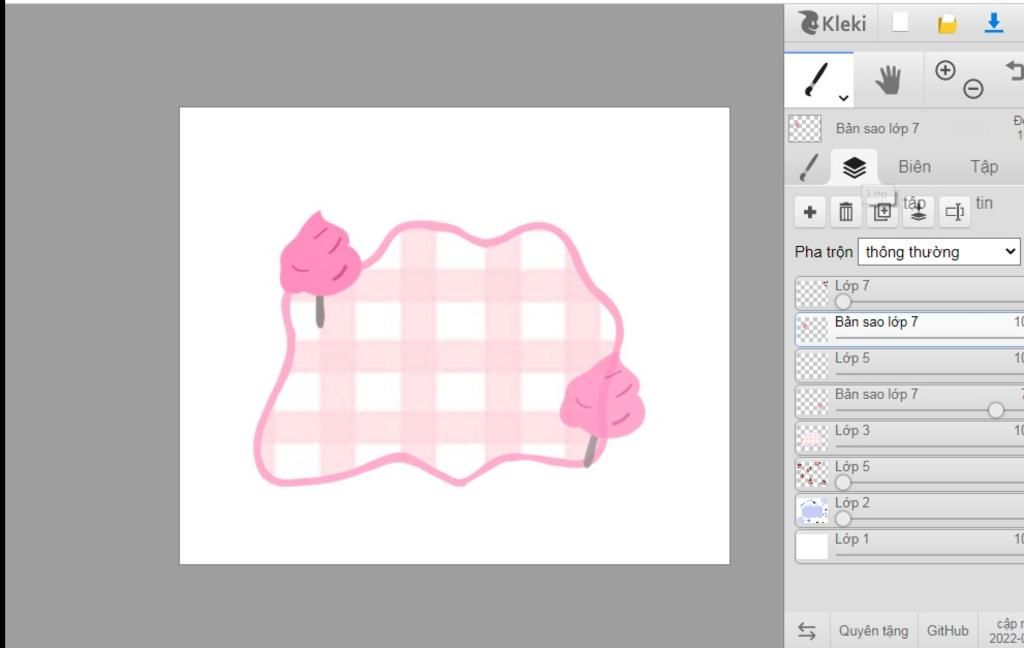Click the zoom out magnifier

(x=973, y=90)
